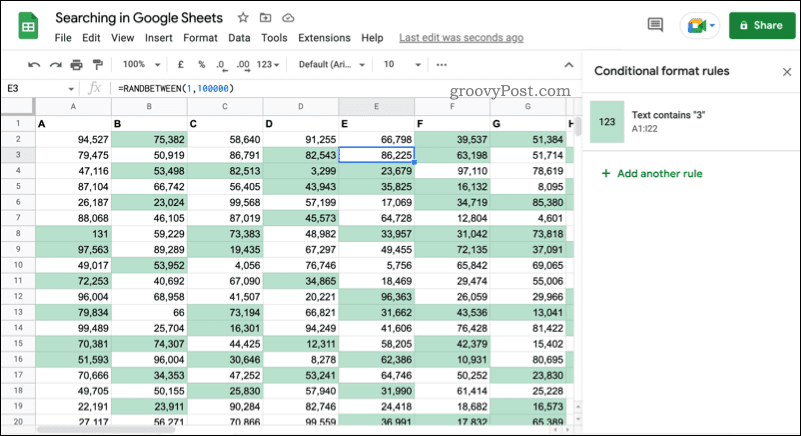Click the Redo icon in toolbar
Image resolution: width=801 pixels, height=436 pixels.
tap(55, 64)
